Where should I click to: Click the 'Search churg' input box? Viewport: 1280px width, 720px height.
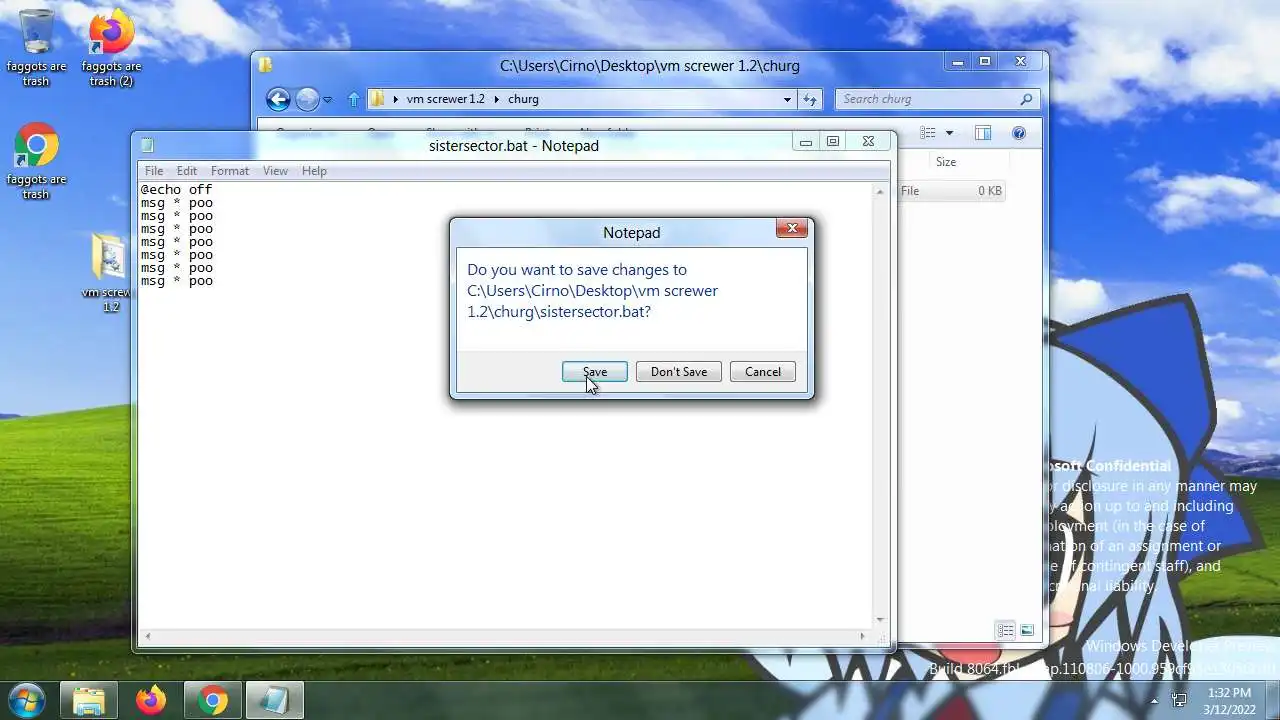click(x=928, y=99)
